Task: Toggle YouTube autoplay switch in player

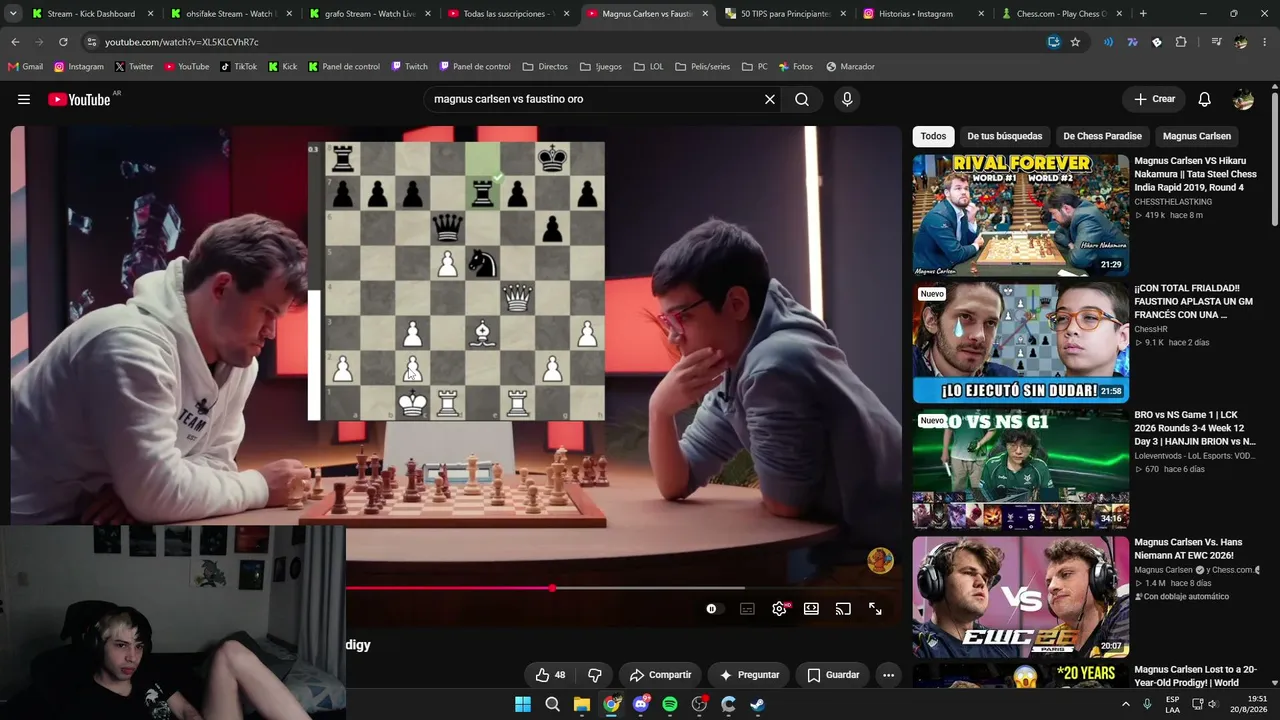Action: (712, 608)
